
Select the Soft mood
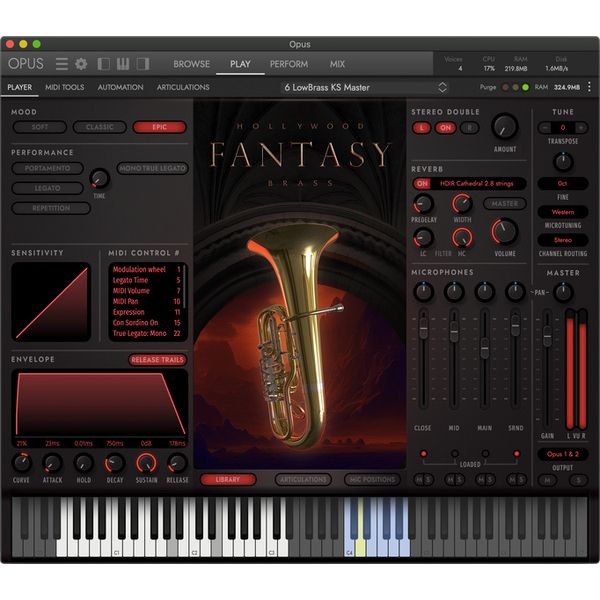(x=40, y=127)
